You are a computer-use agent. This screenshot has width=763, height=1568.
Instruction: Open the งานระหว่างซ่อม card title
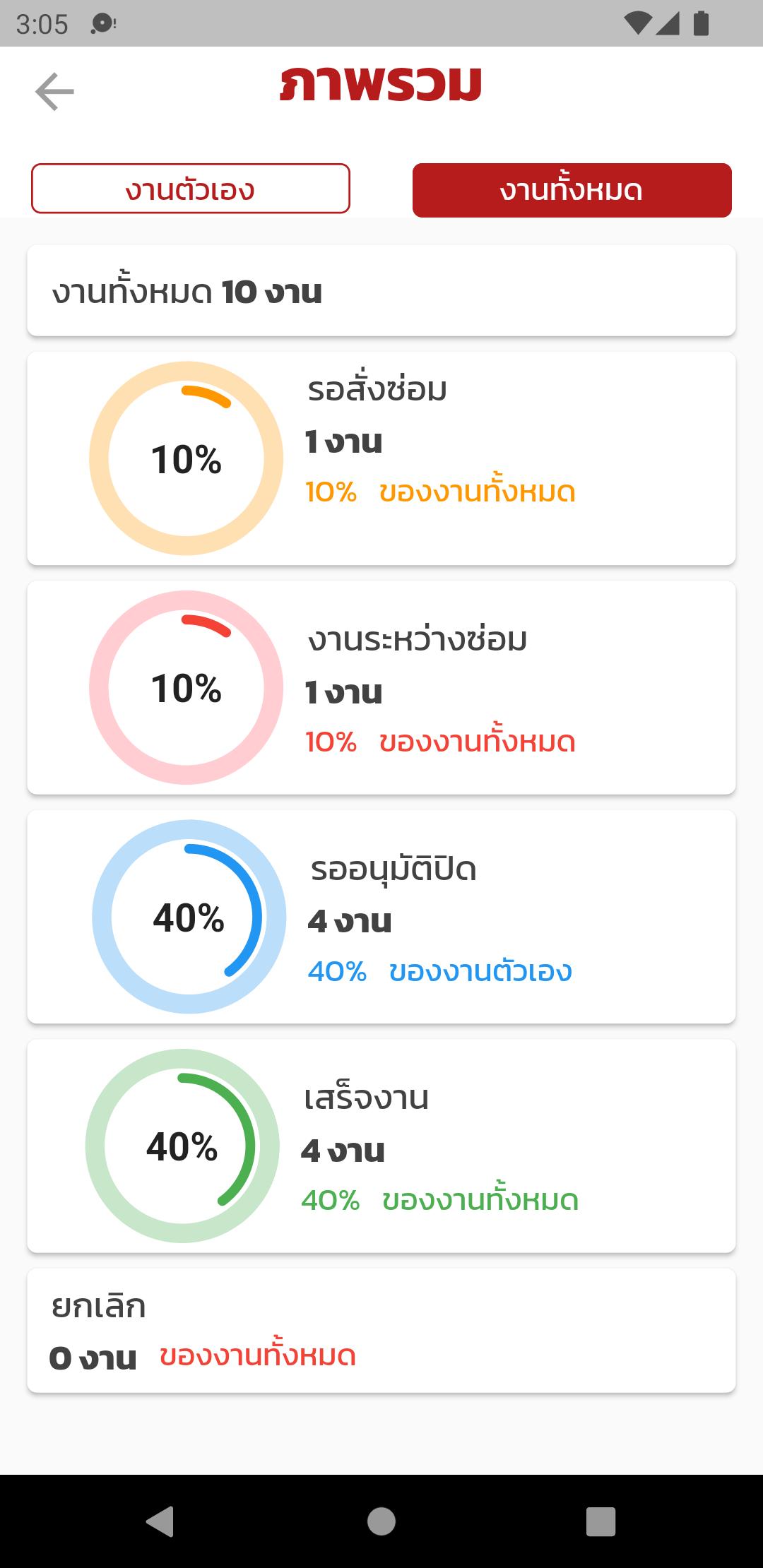pos(418,639)
